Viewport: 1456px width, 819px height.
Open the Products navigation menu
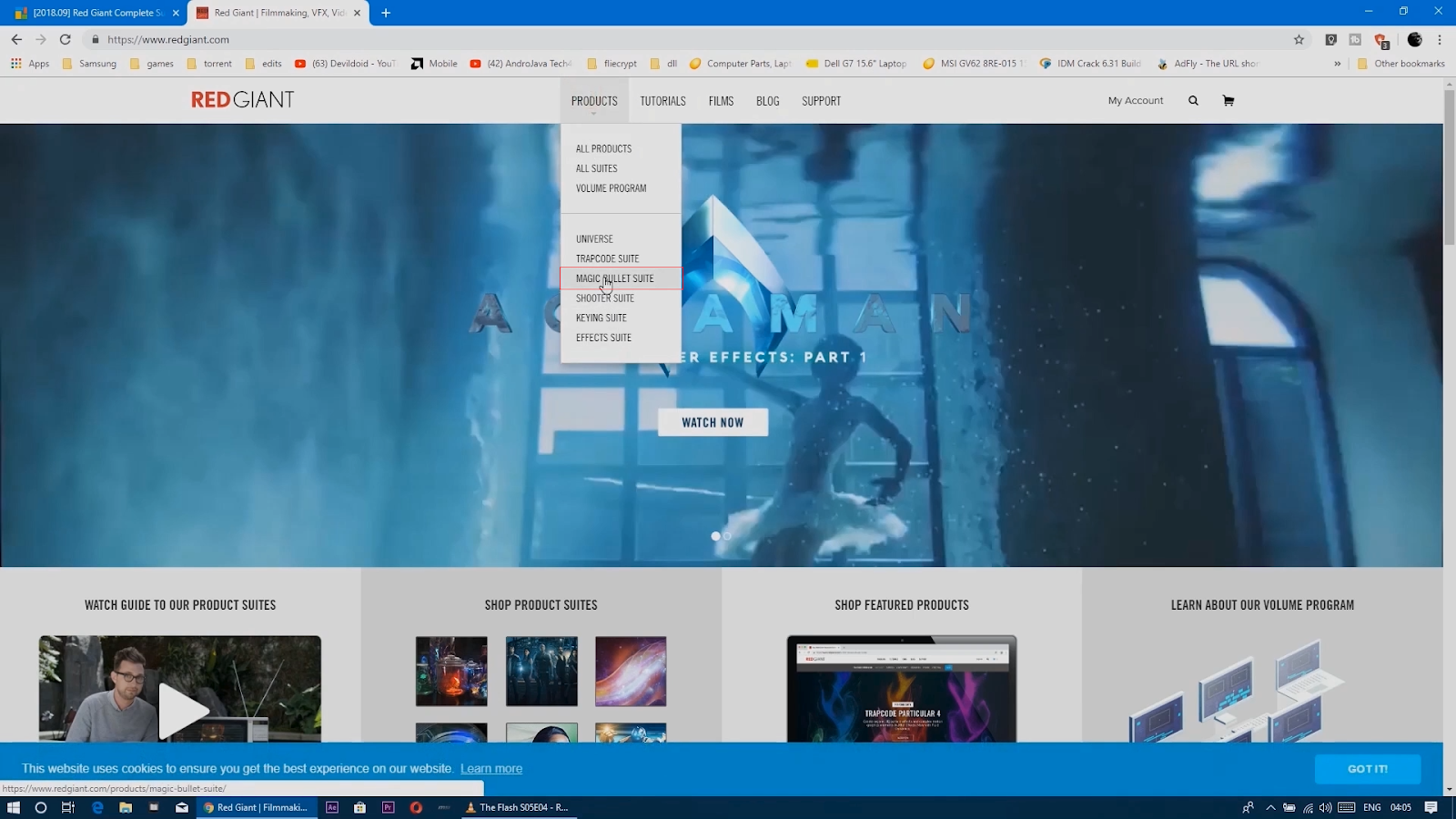[x=594, y=101]
